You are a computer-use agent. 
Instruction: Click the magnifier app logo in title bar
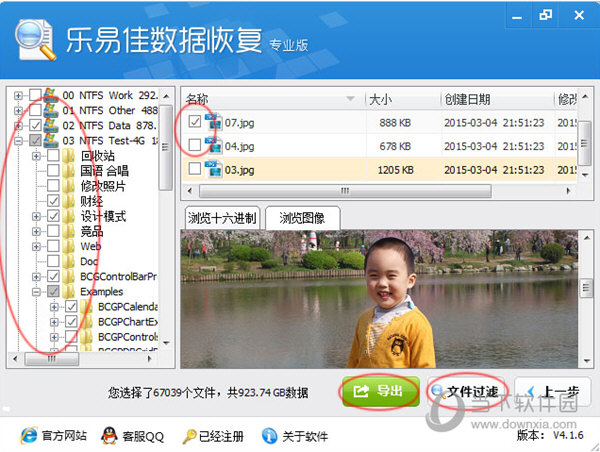tap(35, 39)
